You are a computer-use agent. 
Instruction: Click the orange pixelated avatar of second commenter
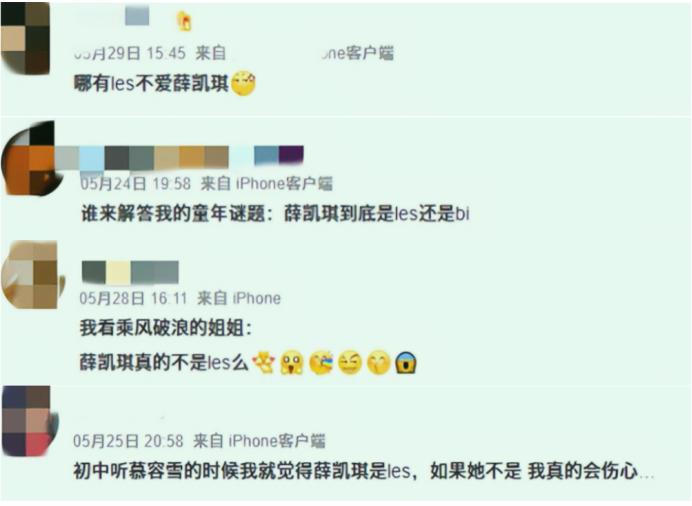(x=30, y=158)
